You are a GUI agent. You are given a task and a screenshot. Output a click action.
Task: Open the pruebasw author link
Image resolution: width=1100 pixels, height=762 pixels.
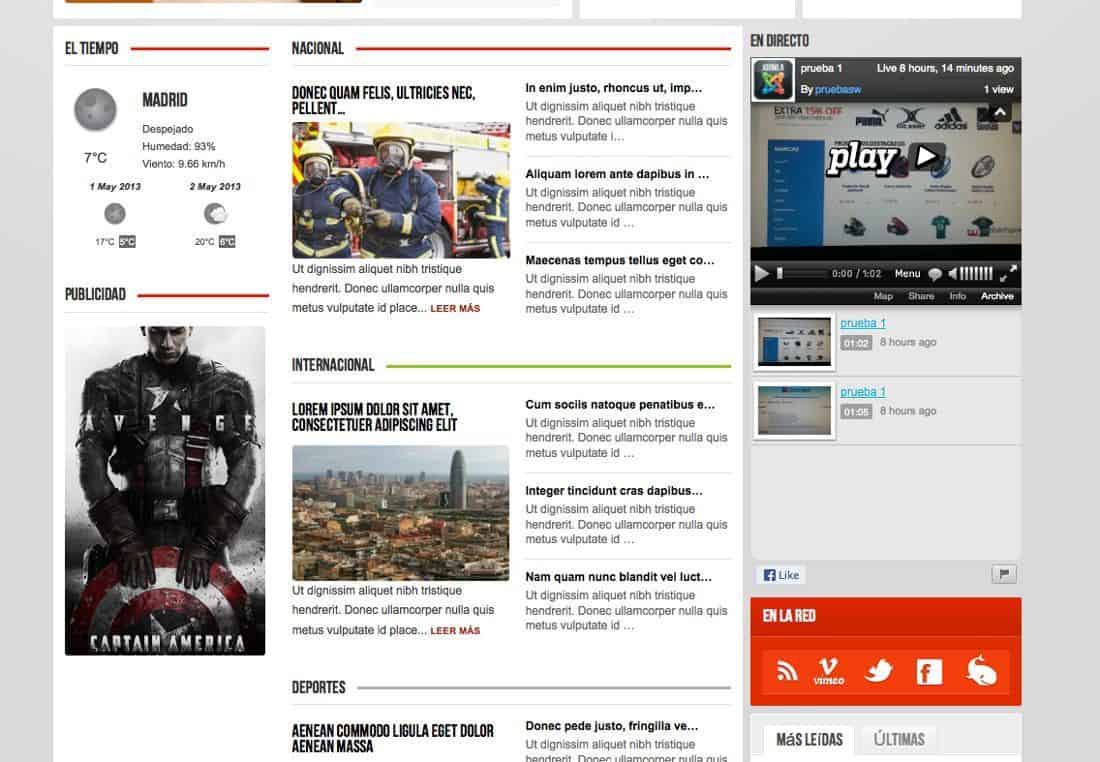(838, 89)
